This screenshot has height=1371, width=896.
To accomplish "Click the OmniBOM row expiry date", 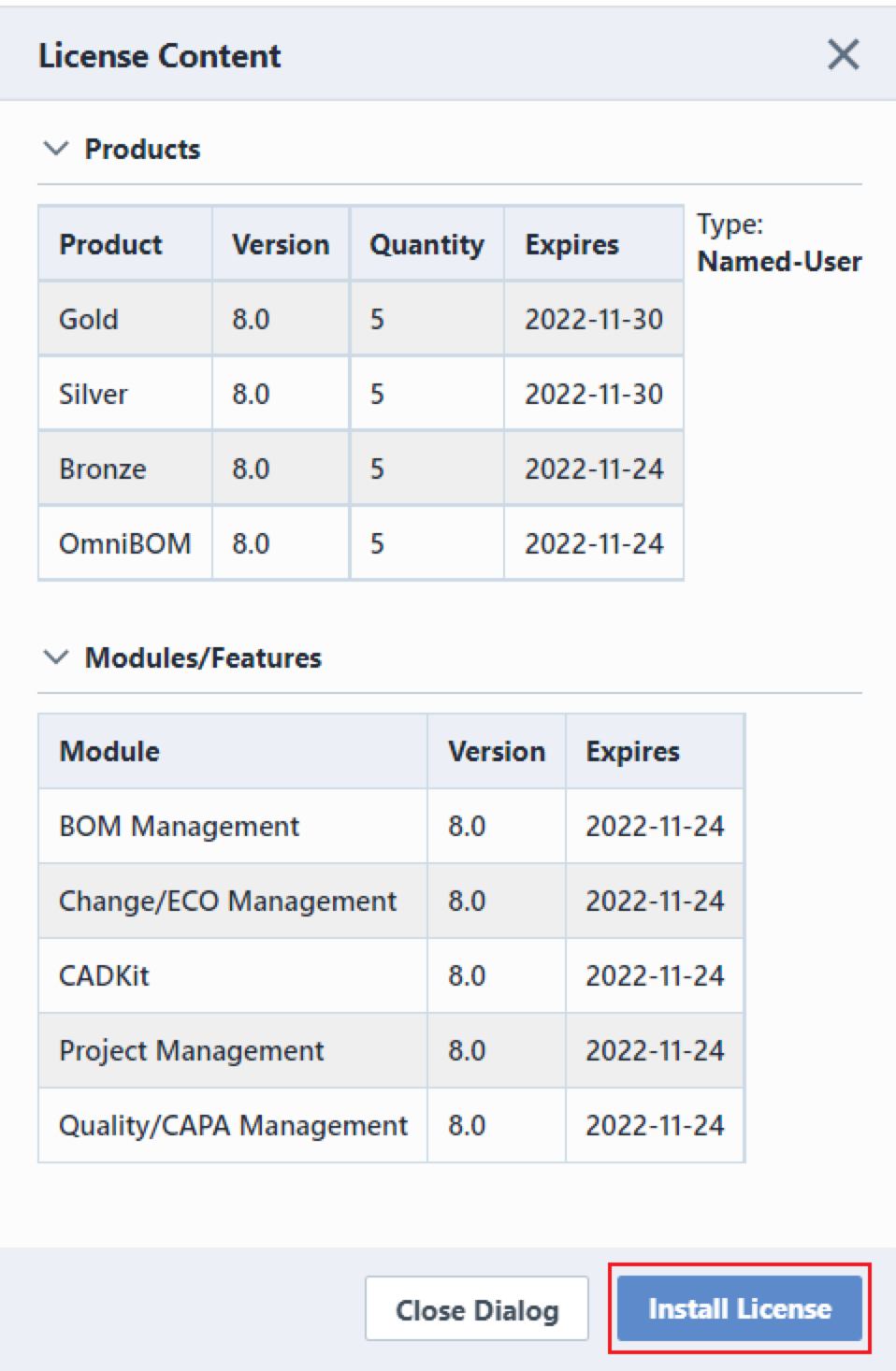I will (x=594, y=543).
